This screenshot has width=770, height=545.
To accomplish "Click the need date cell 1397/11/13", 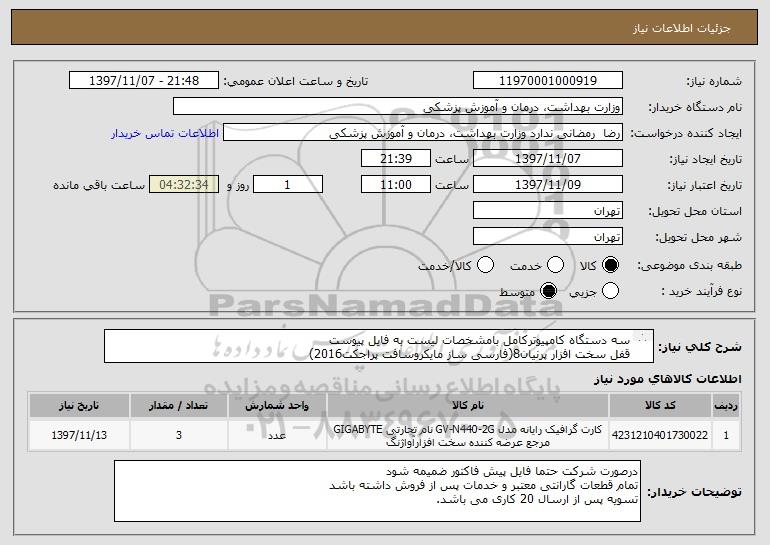I will [79, 435].
